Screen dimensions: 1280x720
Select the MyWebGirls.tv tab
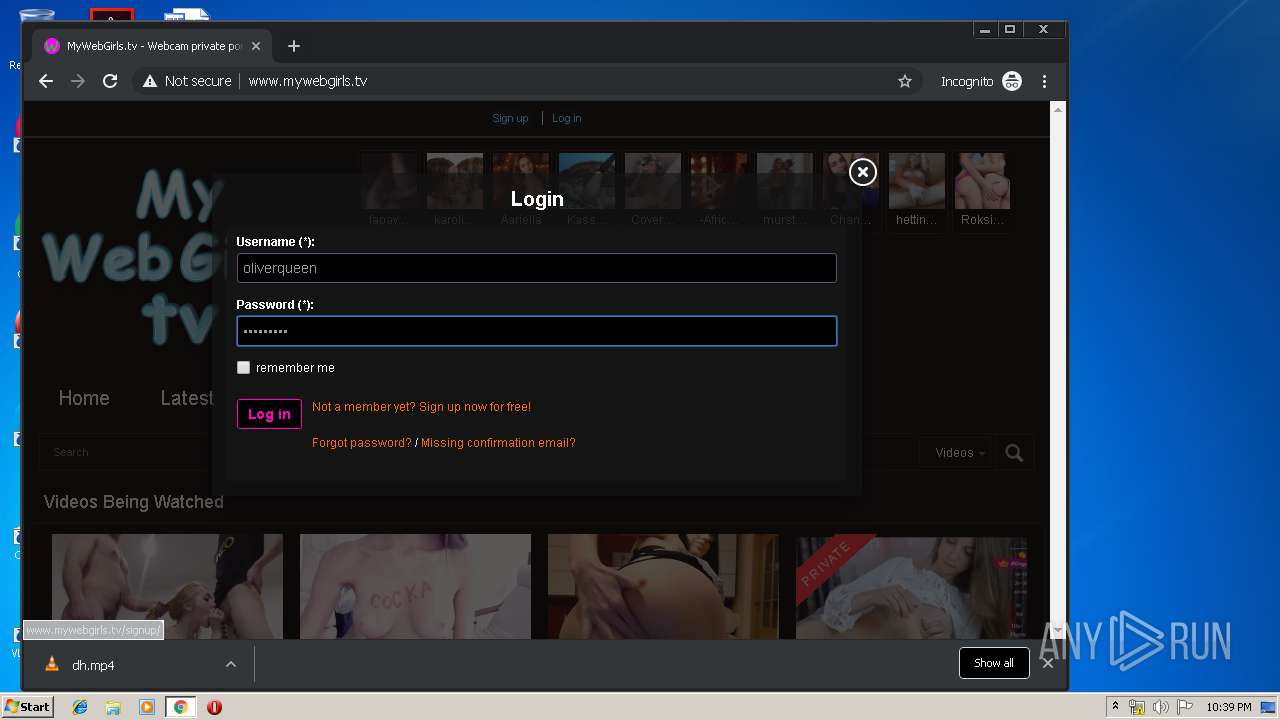pyautogui.click(x=153, y=46)
